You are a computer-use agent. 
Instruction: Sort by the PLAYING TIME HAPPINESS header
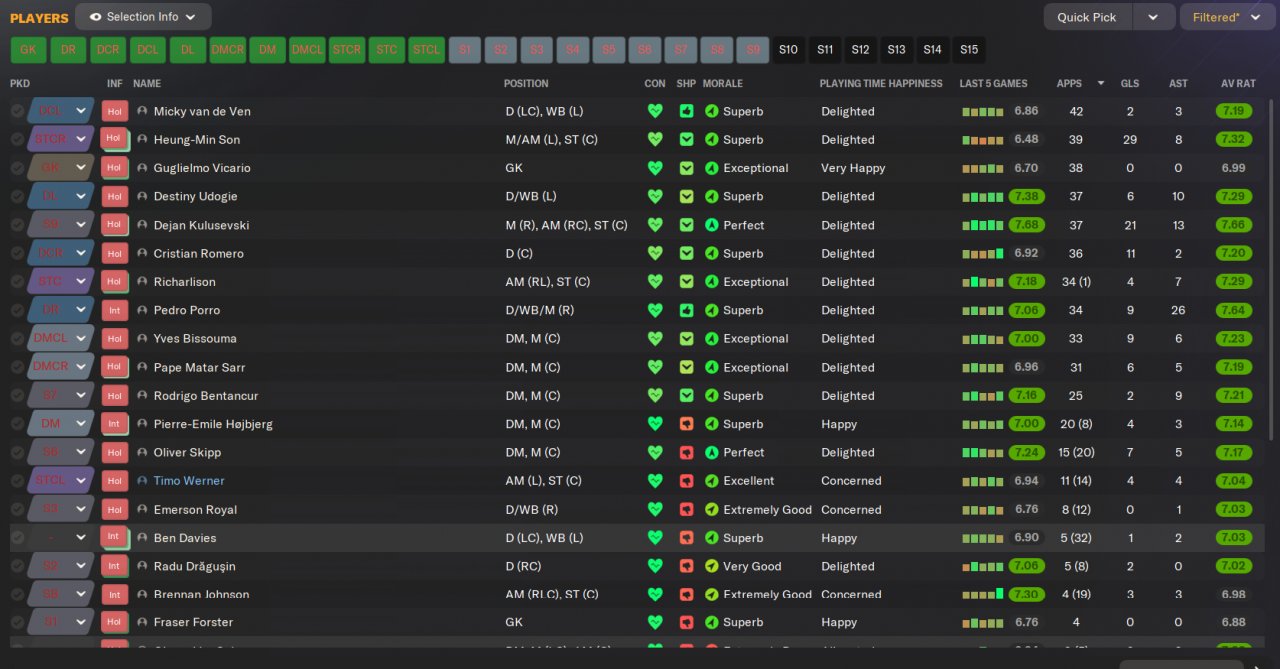click(881, 84)
